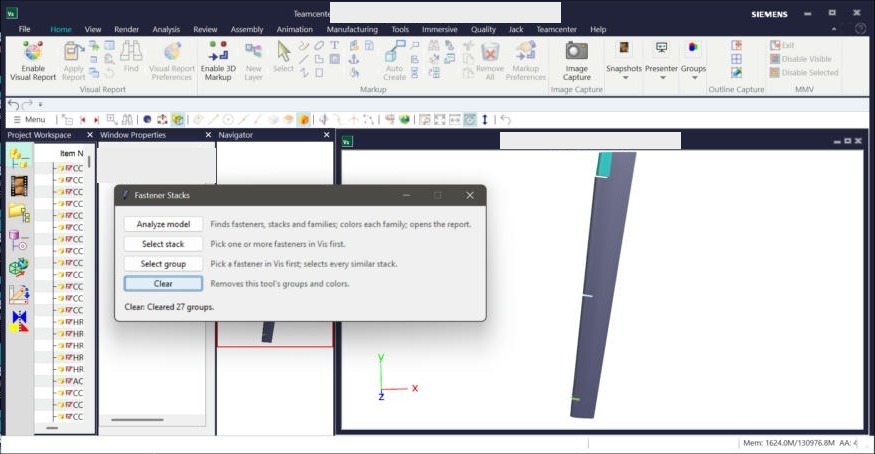Click horizontal scrollbar in Window Properties panel
This screenshot has width=875, height=454.
click(137, 419)
